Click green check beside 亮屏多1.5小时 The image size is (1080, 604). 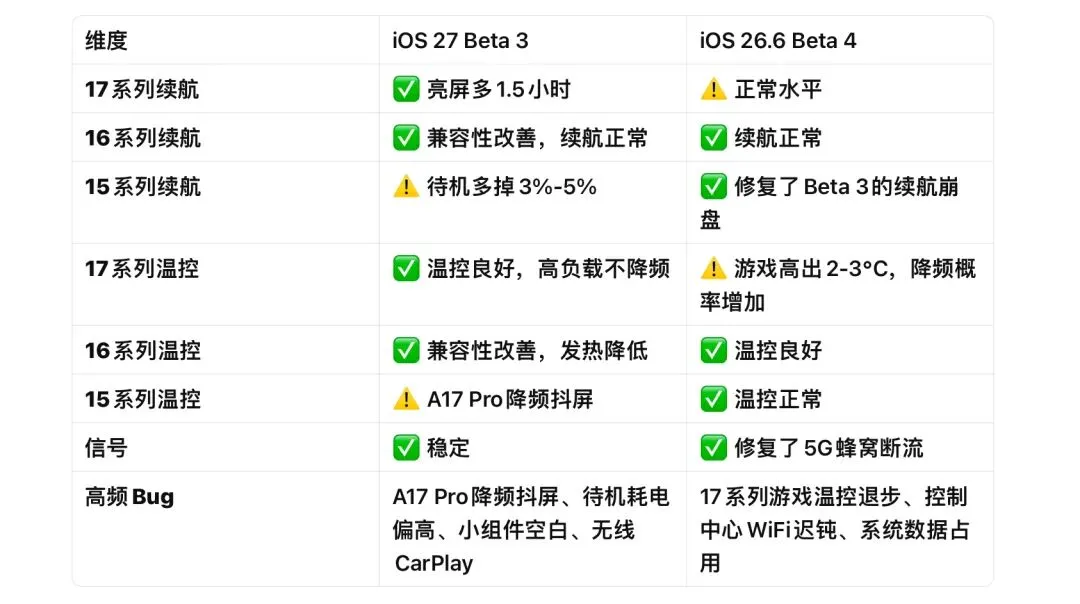coord(406,89)
